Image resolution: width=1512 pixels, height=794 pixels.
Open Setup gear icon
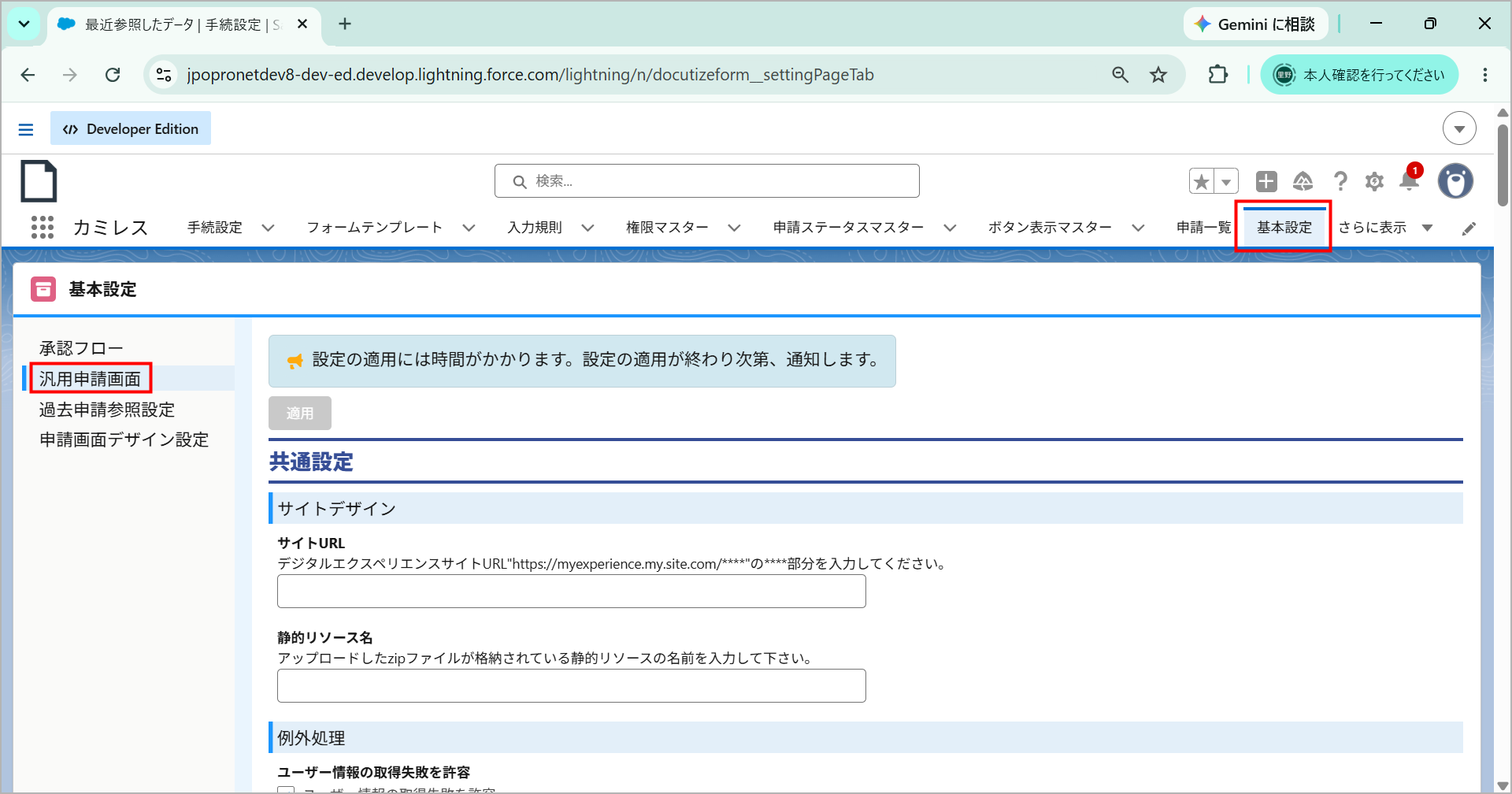point(1374,181)
